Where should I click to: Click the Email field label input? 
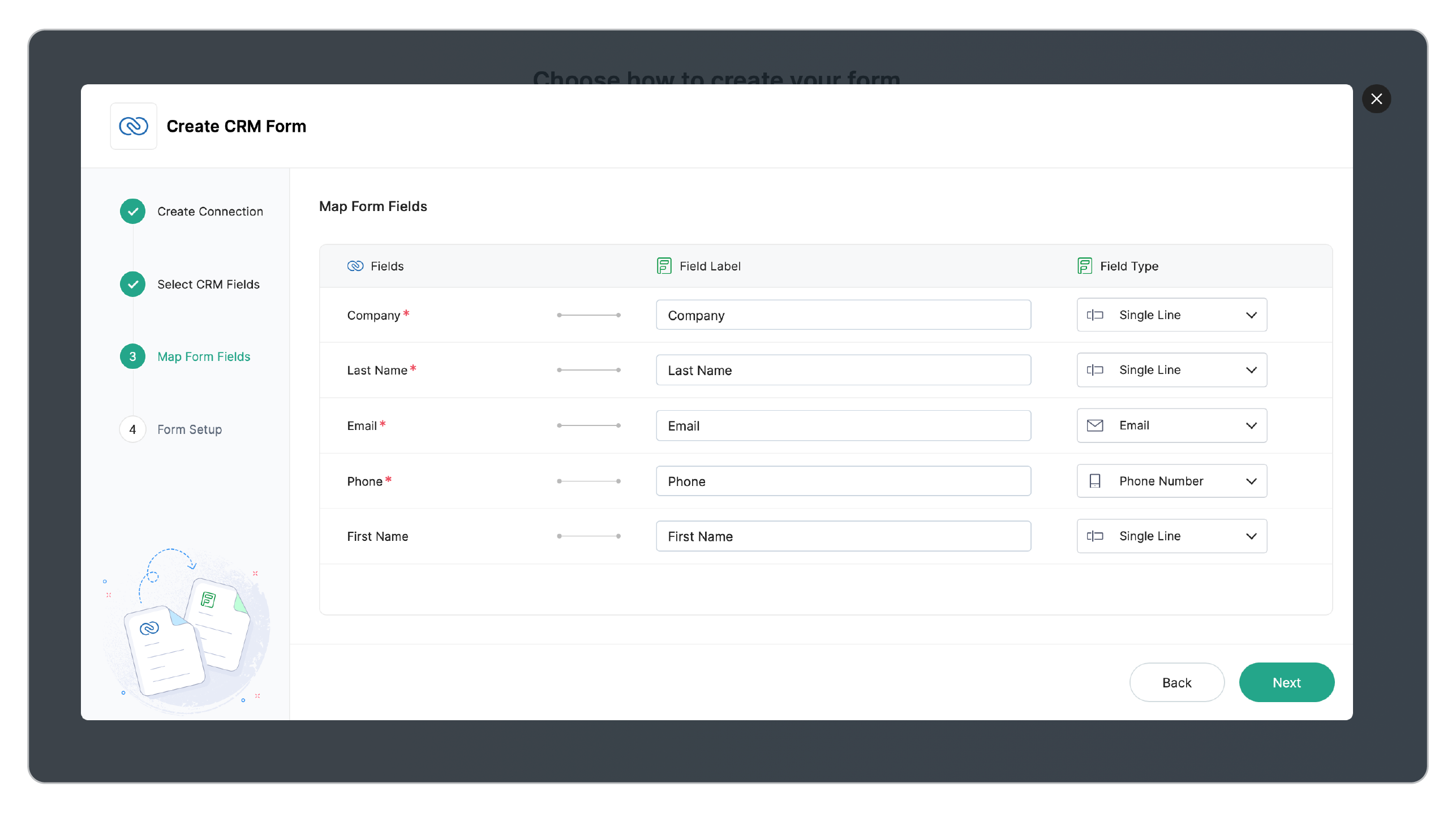coord(843,425)
